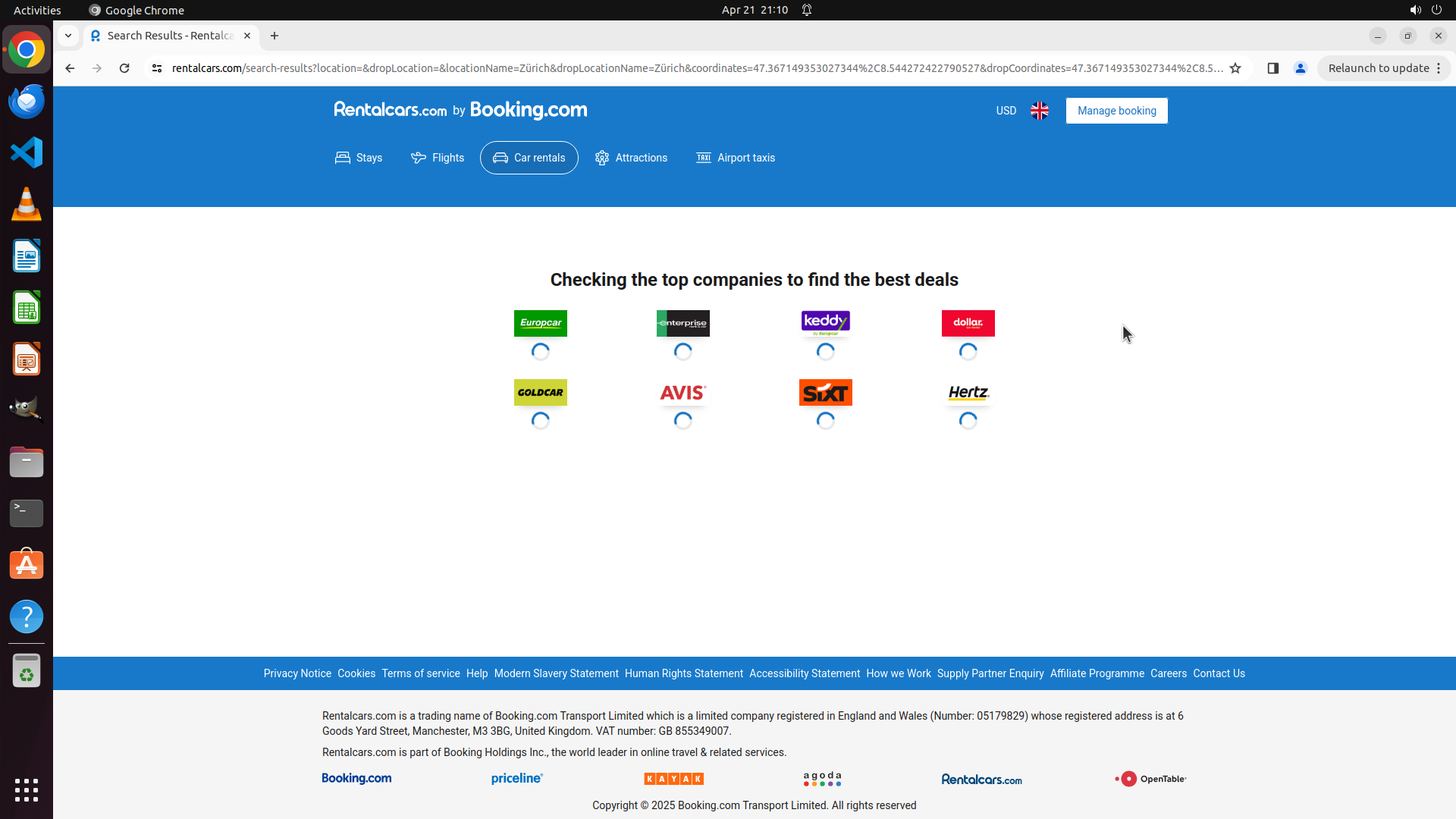This screenshot has height=819, width=1456.
Task: Reload the page with refresh icon
Action: pos(124,68)
